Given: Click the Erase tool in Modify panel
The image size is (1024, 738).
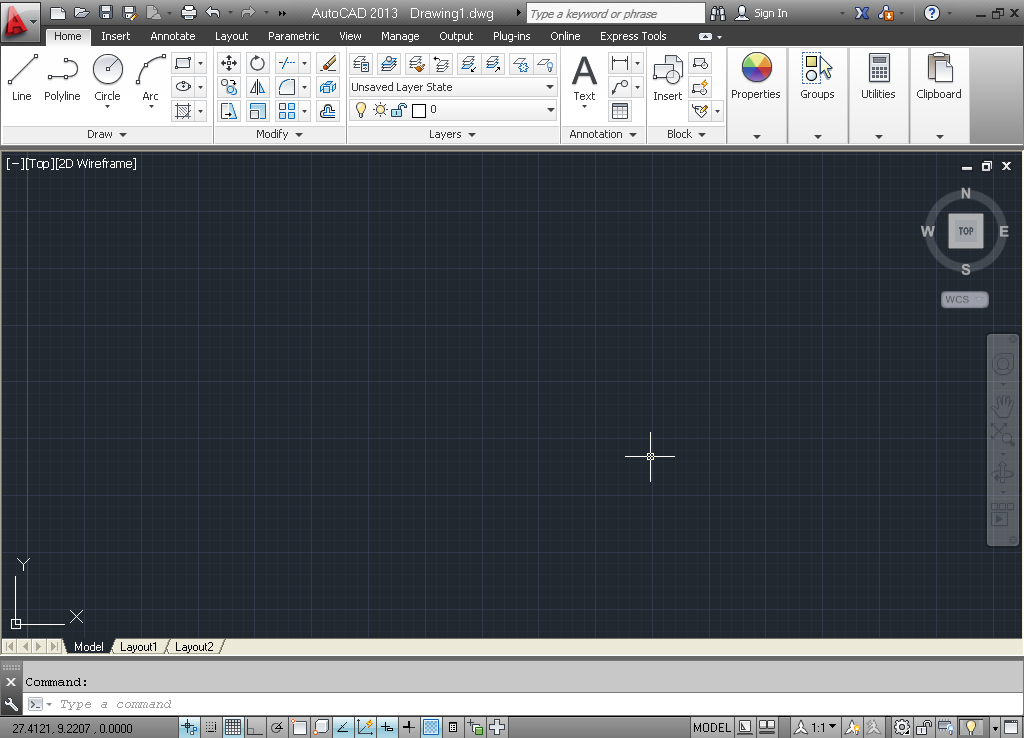Looking at the screenshot, I should click(327, 64).
